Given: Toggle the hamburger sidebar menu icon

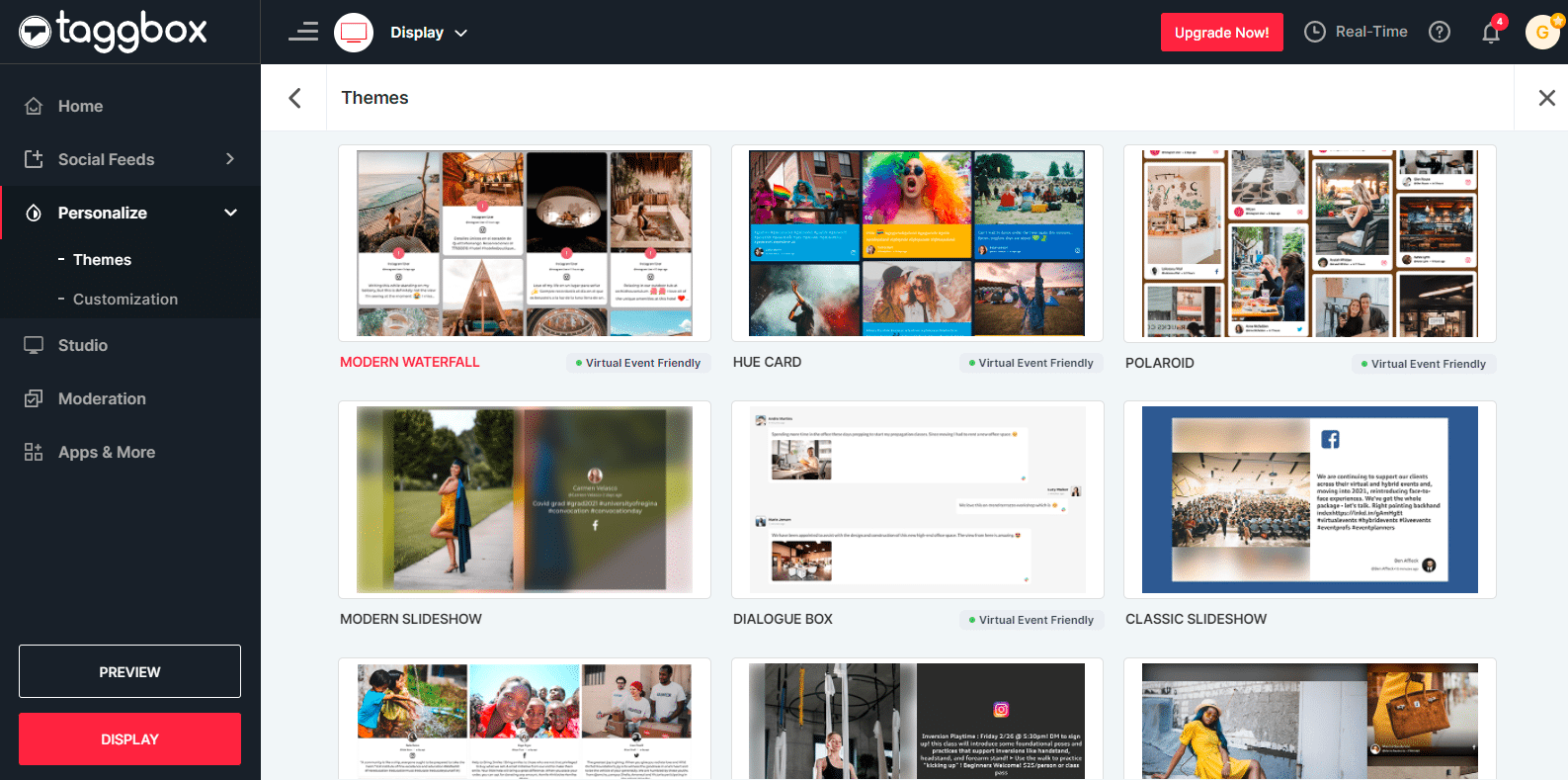Looking at the screenshot, I should (x=303, y=32).
